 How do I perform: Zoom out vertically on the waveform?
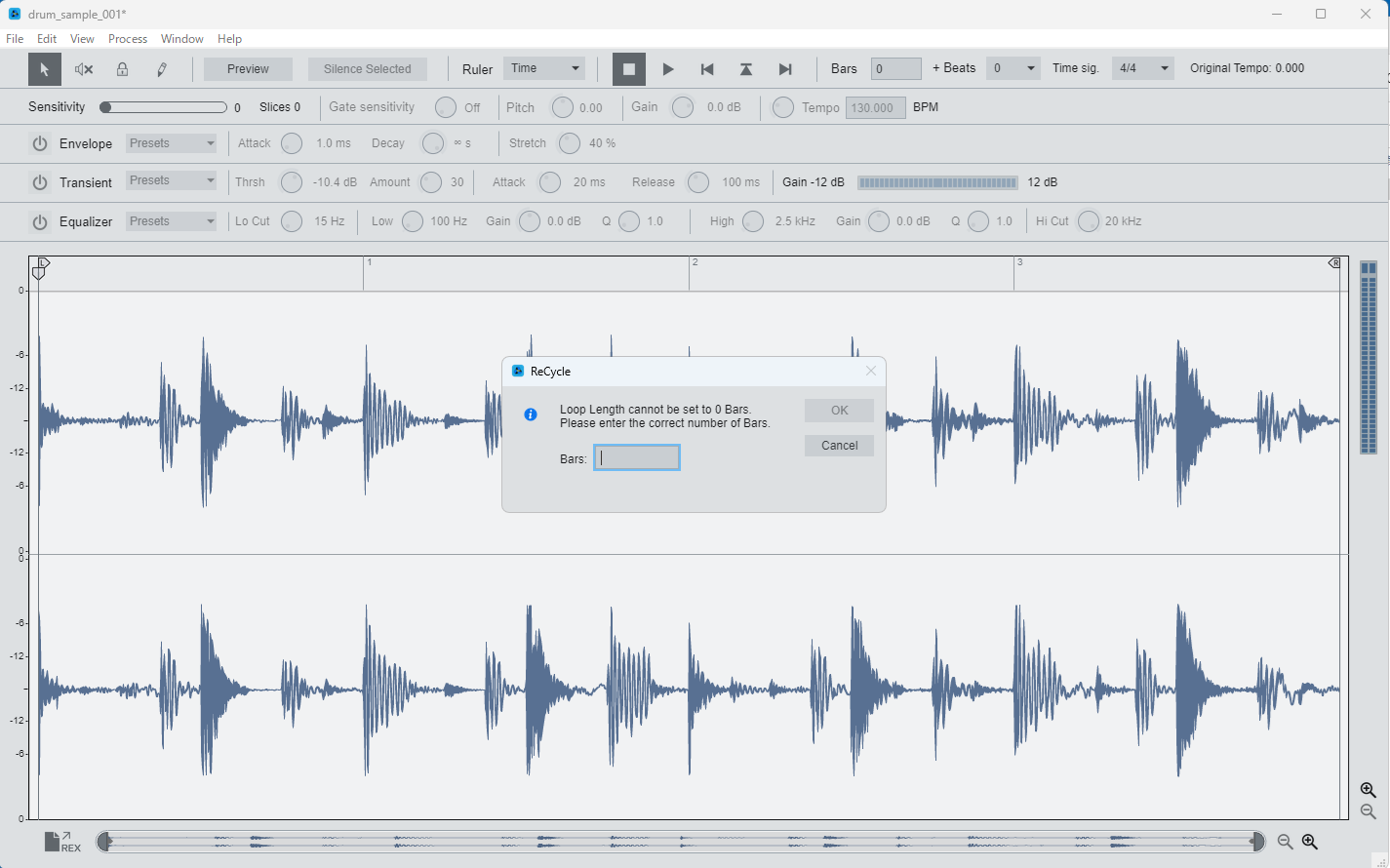pos(1369,811)
